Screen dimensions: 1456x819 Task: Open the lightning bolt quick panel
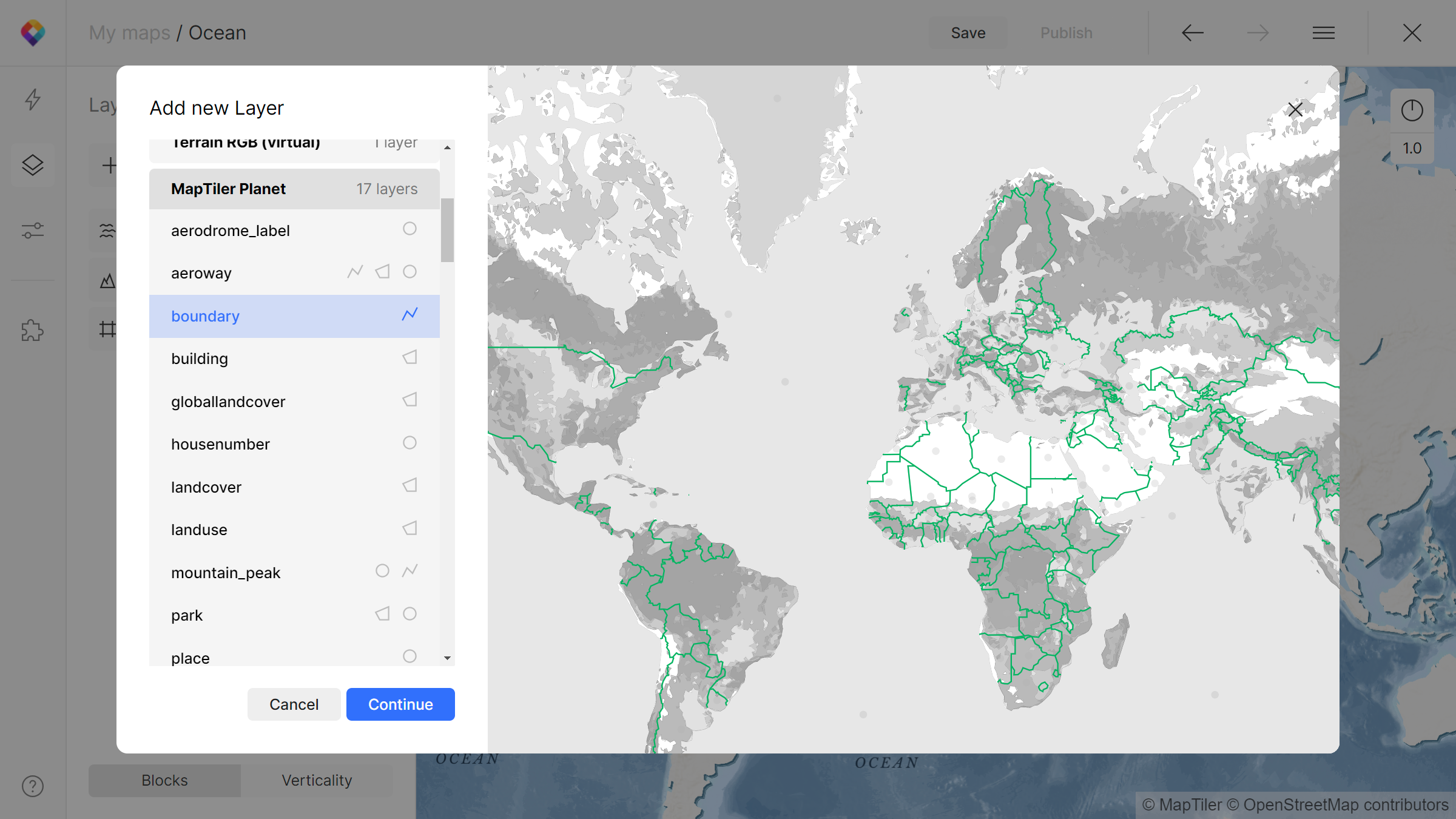coord(33,99)
